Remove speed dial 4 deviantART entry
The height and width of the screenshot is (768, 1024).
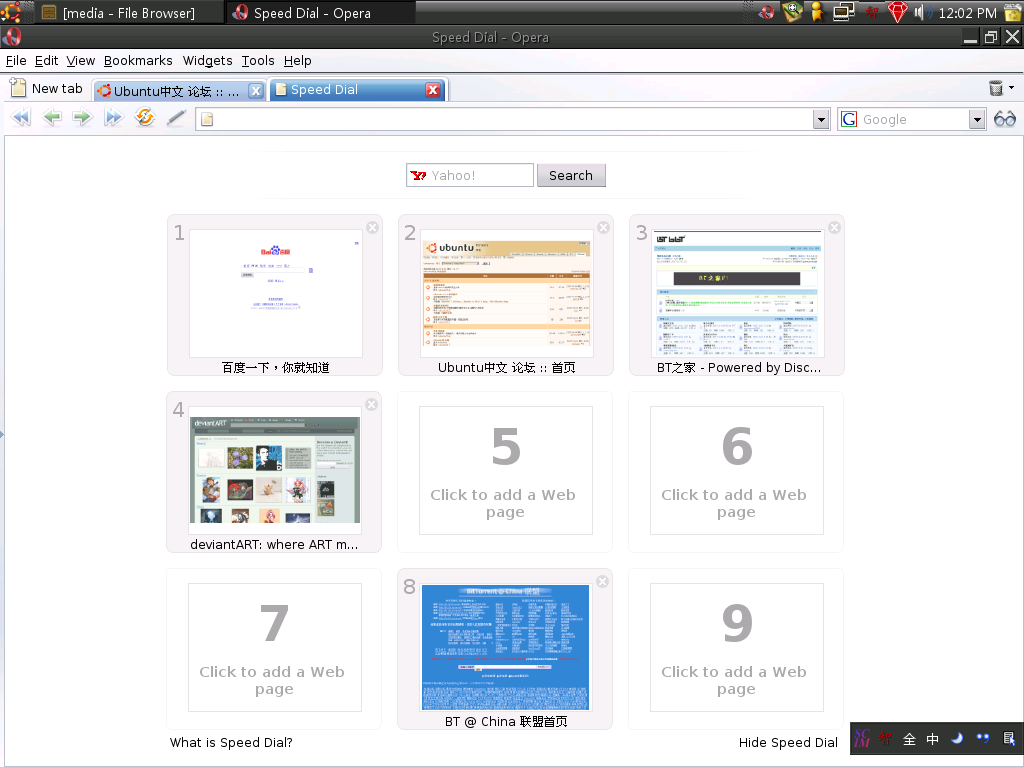coord(372,404)
